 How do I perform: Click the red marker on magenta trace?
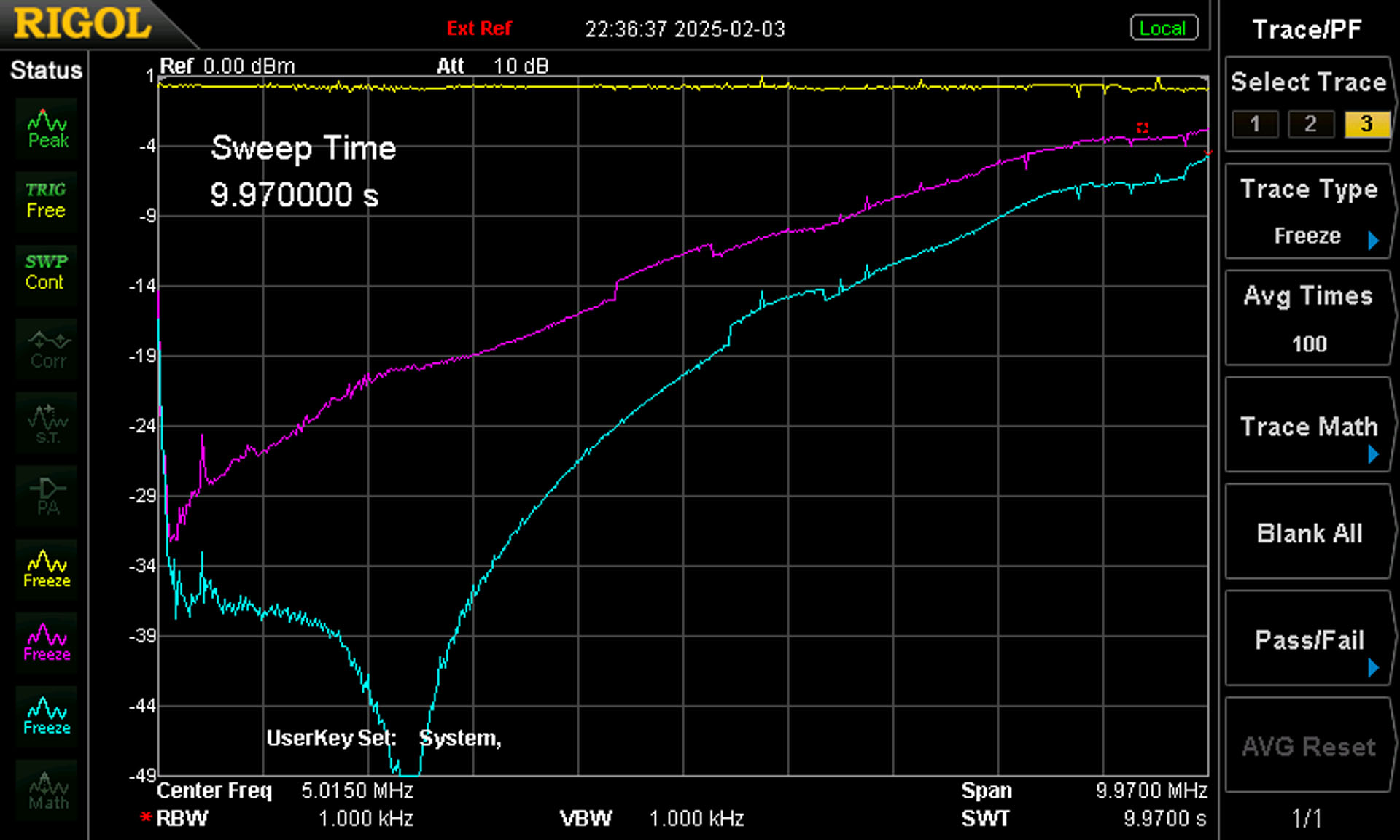click(x=1143, y=128)
